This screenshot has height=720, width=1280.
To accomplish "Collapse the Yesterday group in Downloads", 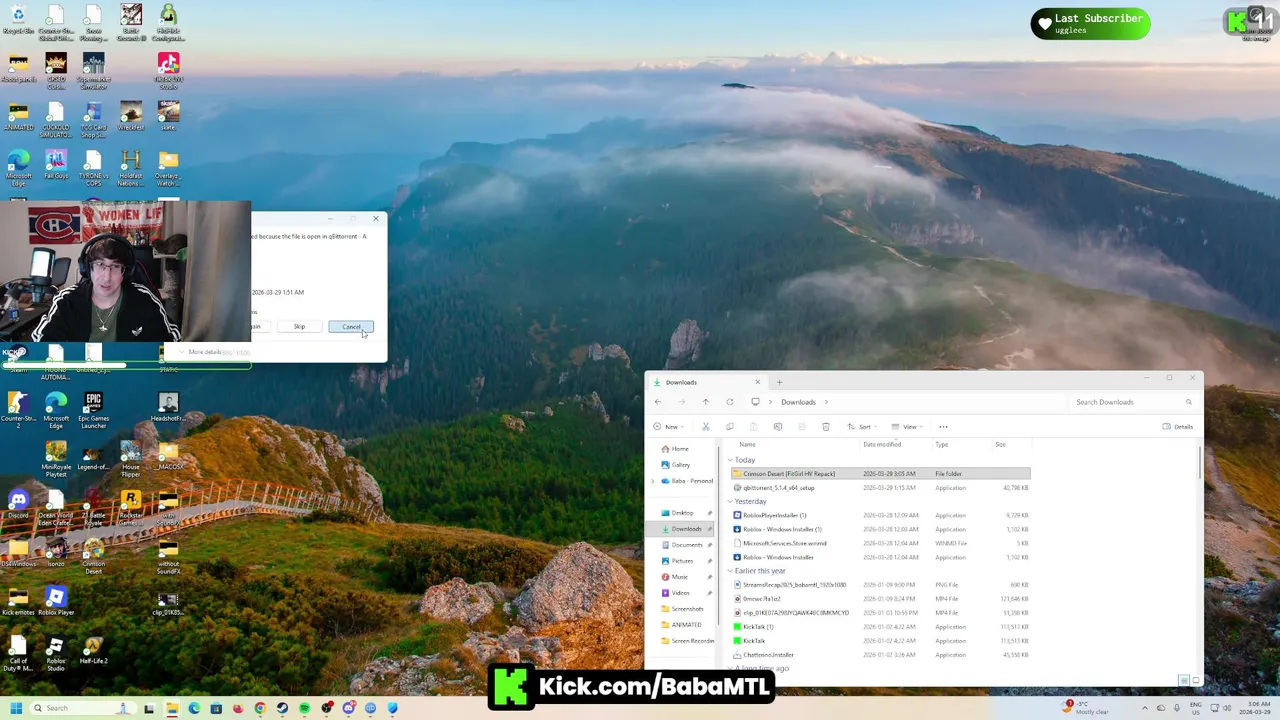I will tap(732, 502).
